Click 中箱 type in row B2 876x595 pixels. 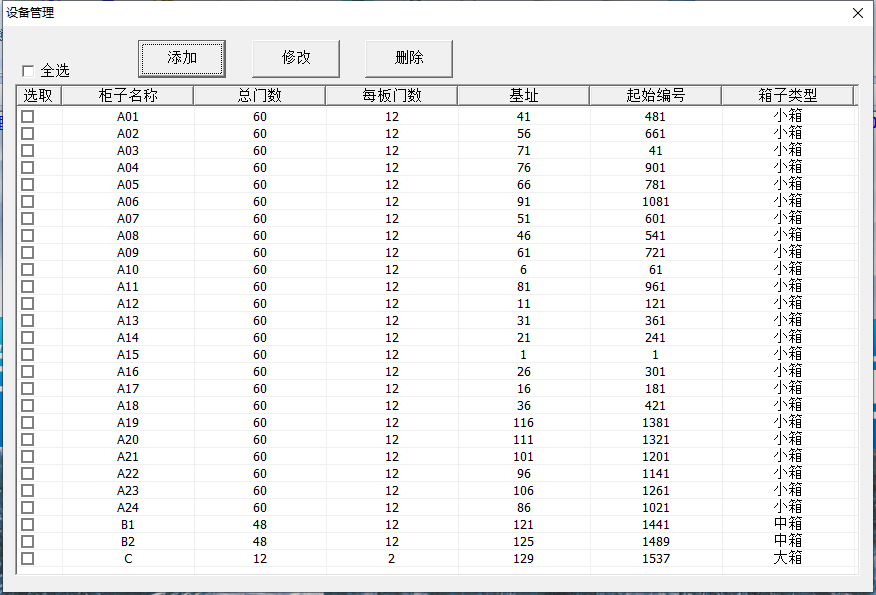tap(788, 541)
